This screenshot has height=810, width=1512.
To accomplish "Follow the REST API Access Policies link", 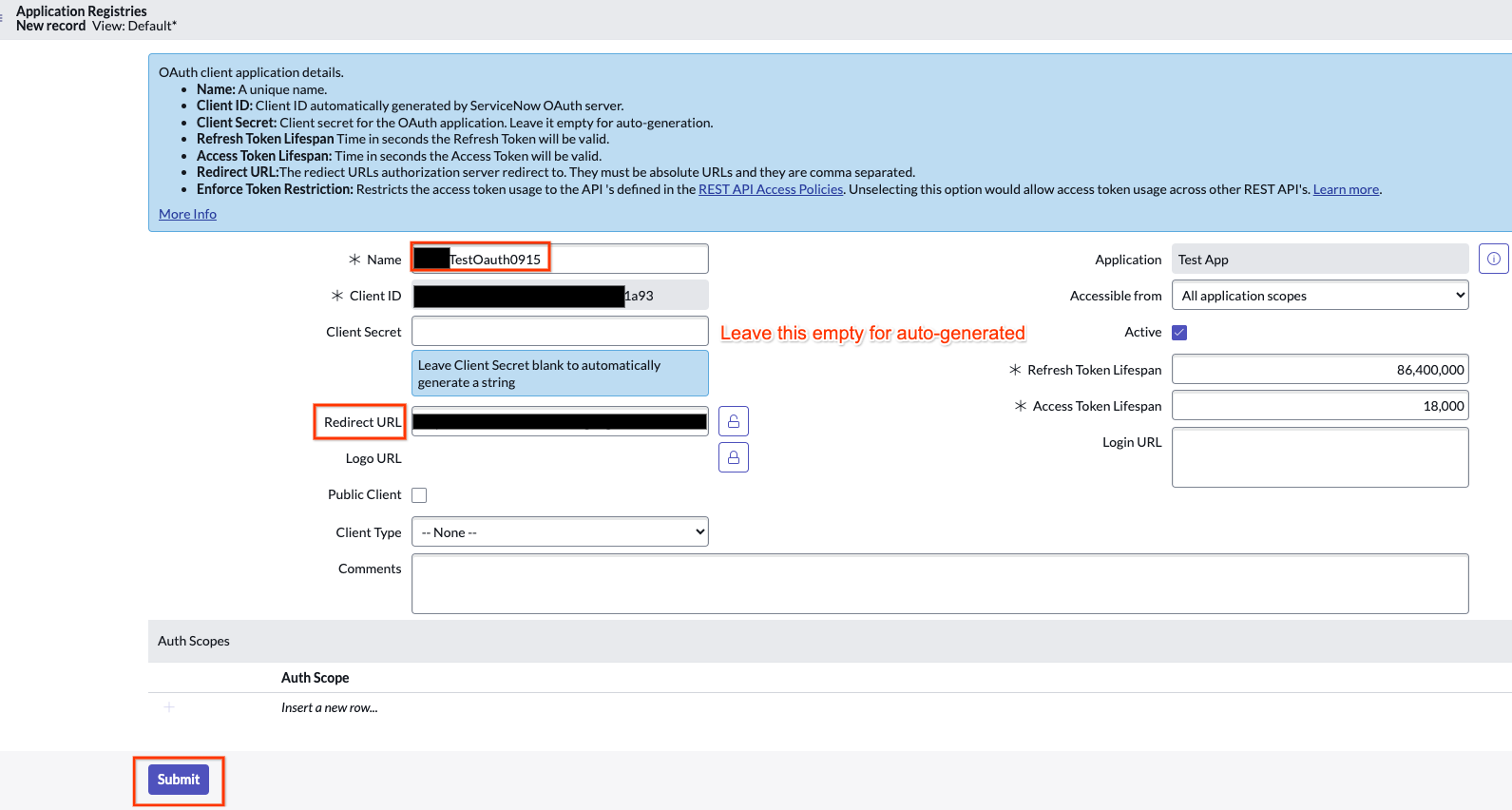I will point(770,189).
